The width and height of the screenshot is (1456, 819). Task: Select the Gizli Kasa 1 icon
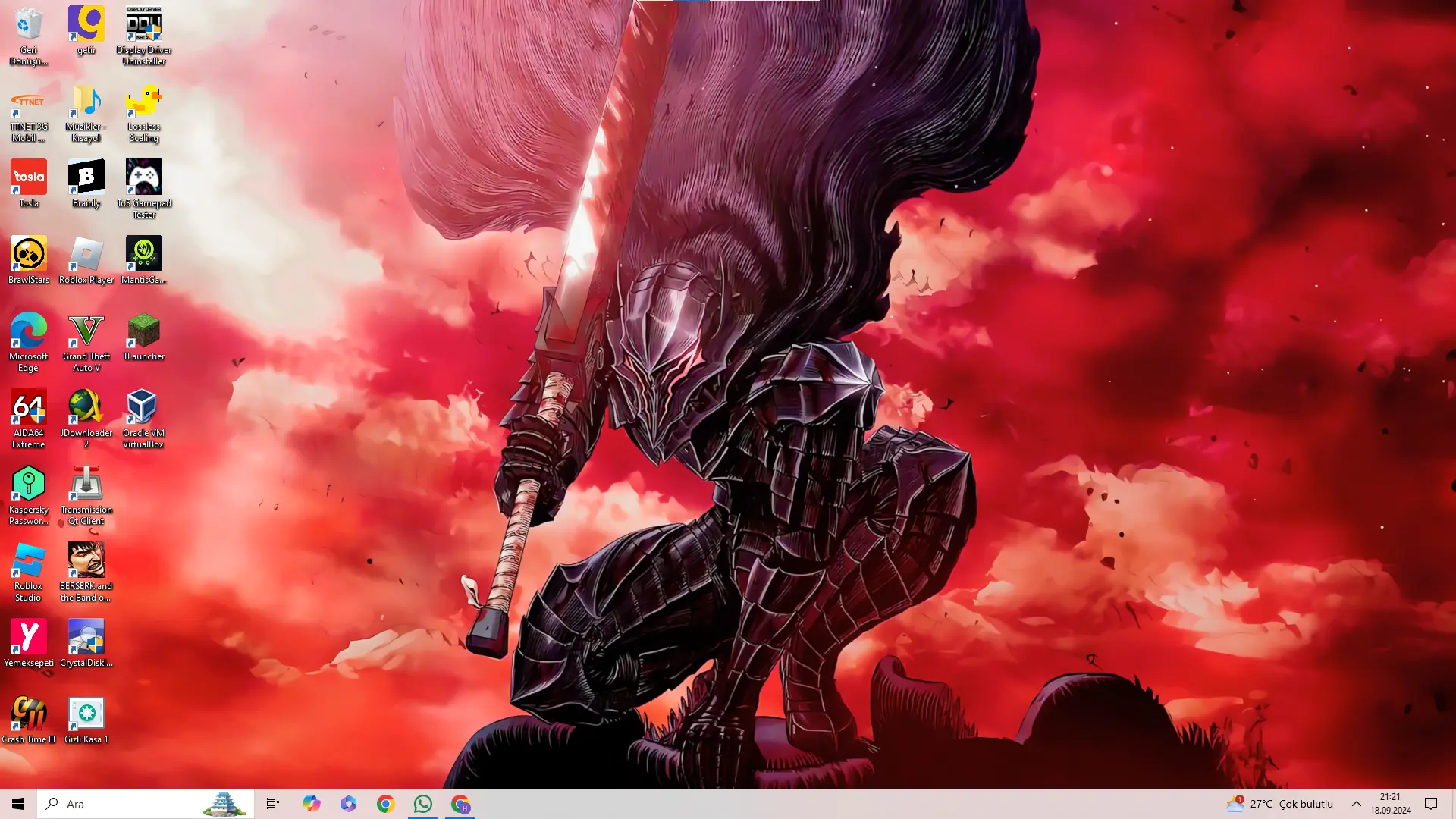(x=86, y=720)
